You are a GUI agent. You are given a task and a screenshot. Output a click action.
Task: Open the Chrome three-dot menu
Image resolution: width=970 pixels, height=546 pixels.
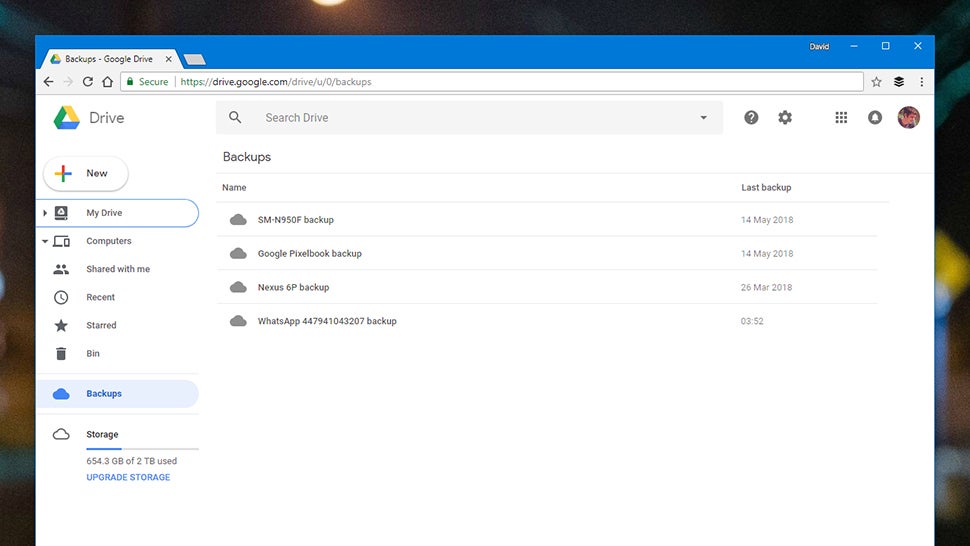click(922, 82)
